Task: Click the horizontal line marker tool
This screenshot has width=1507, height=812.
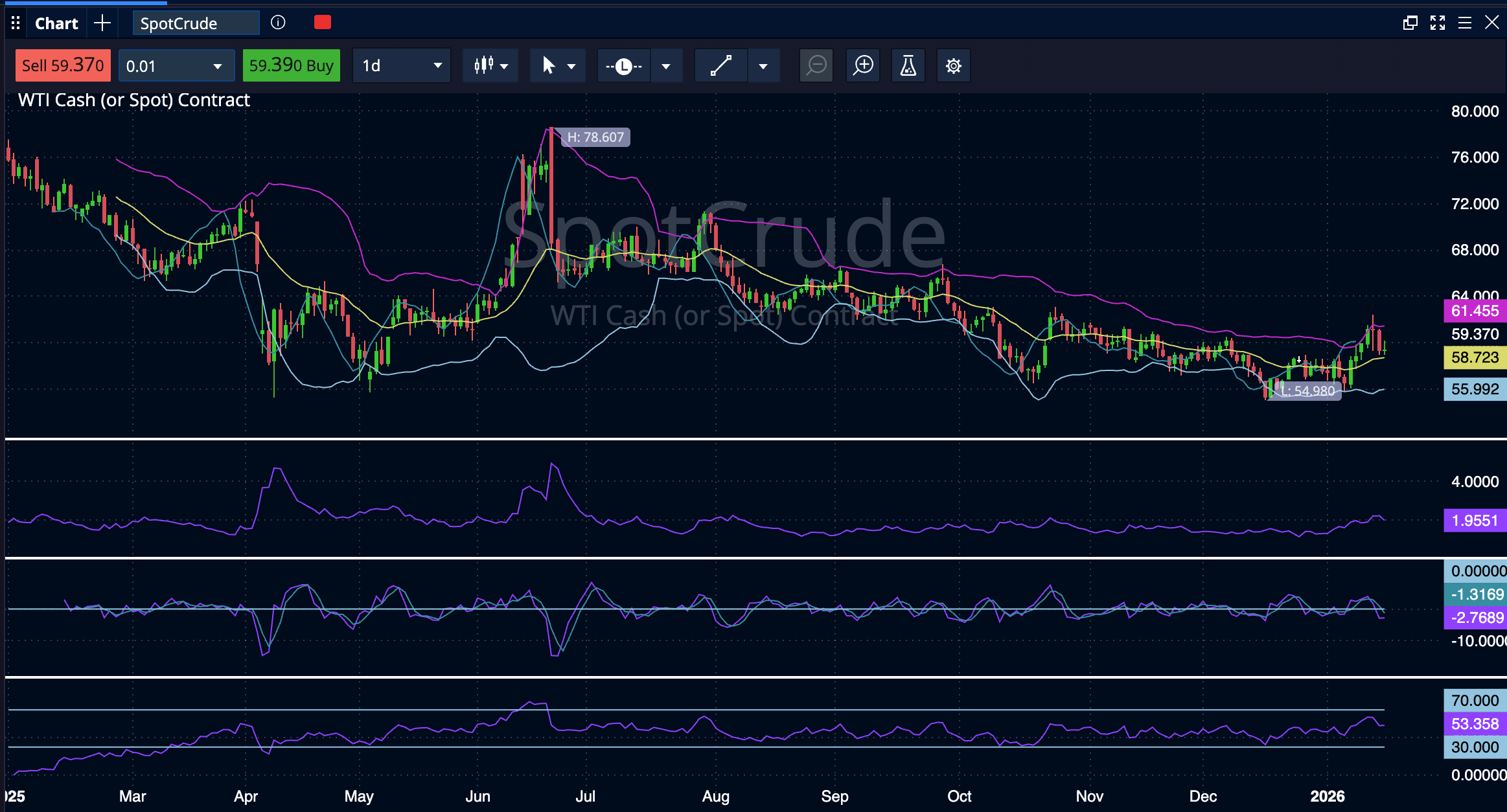Action: pyautogui.click(x=623, y=66)
